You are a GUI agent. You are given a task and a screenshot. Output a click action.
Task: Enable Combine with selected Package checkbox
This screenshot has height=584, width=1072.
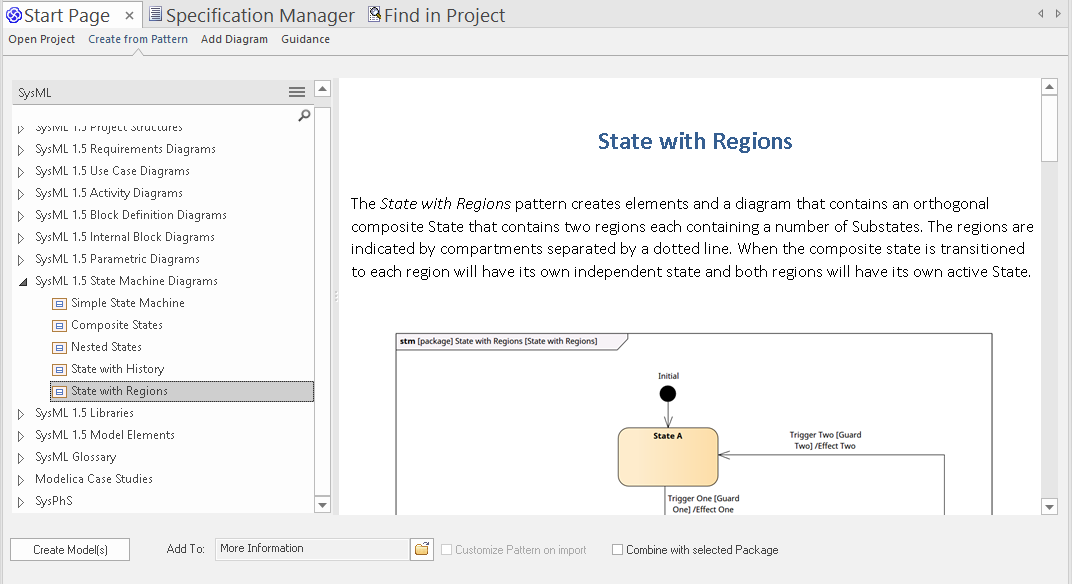click(x=617, y=550)
